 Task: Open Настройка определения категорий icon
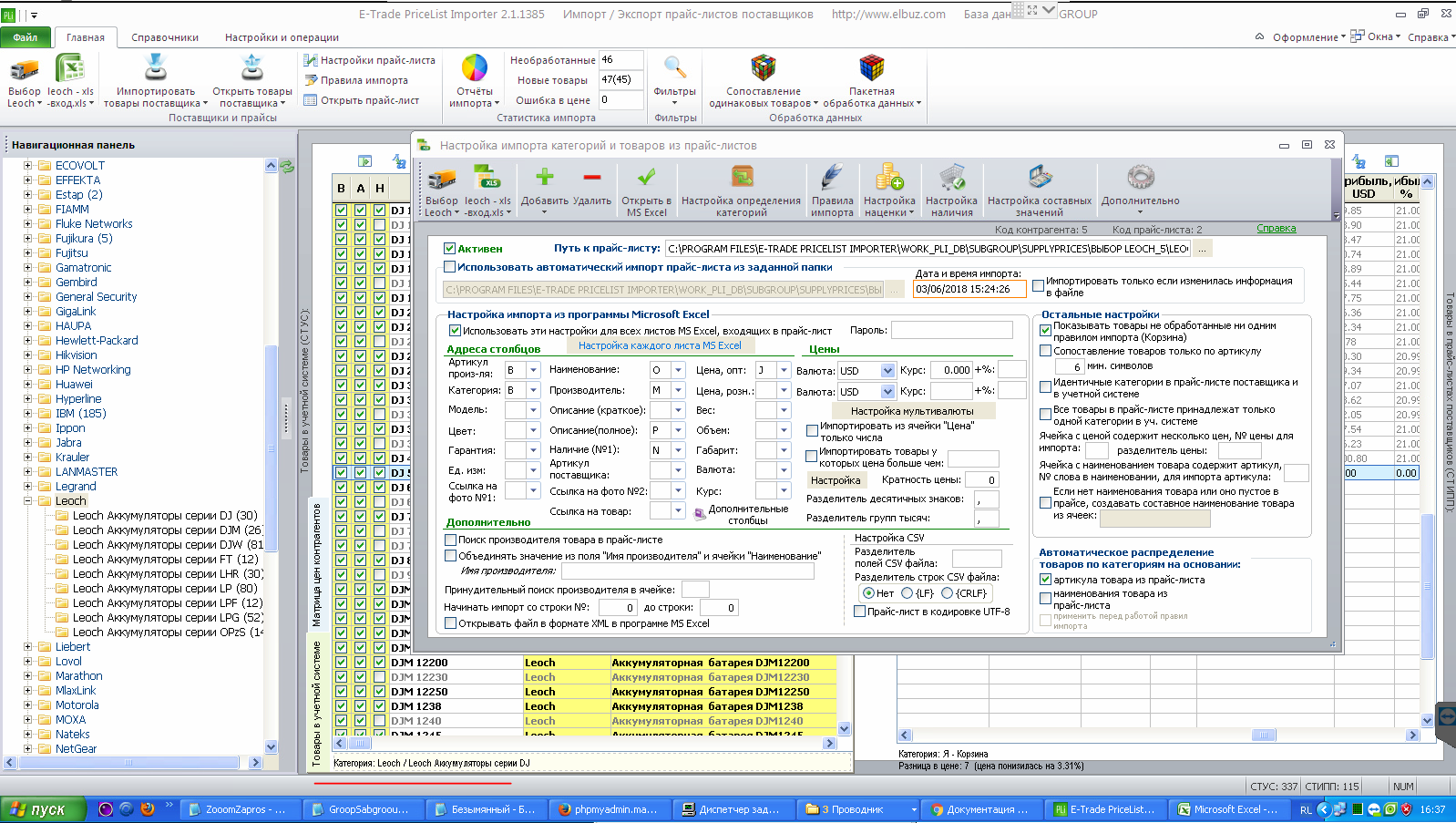coord(742,177)
